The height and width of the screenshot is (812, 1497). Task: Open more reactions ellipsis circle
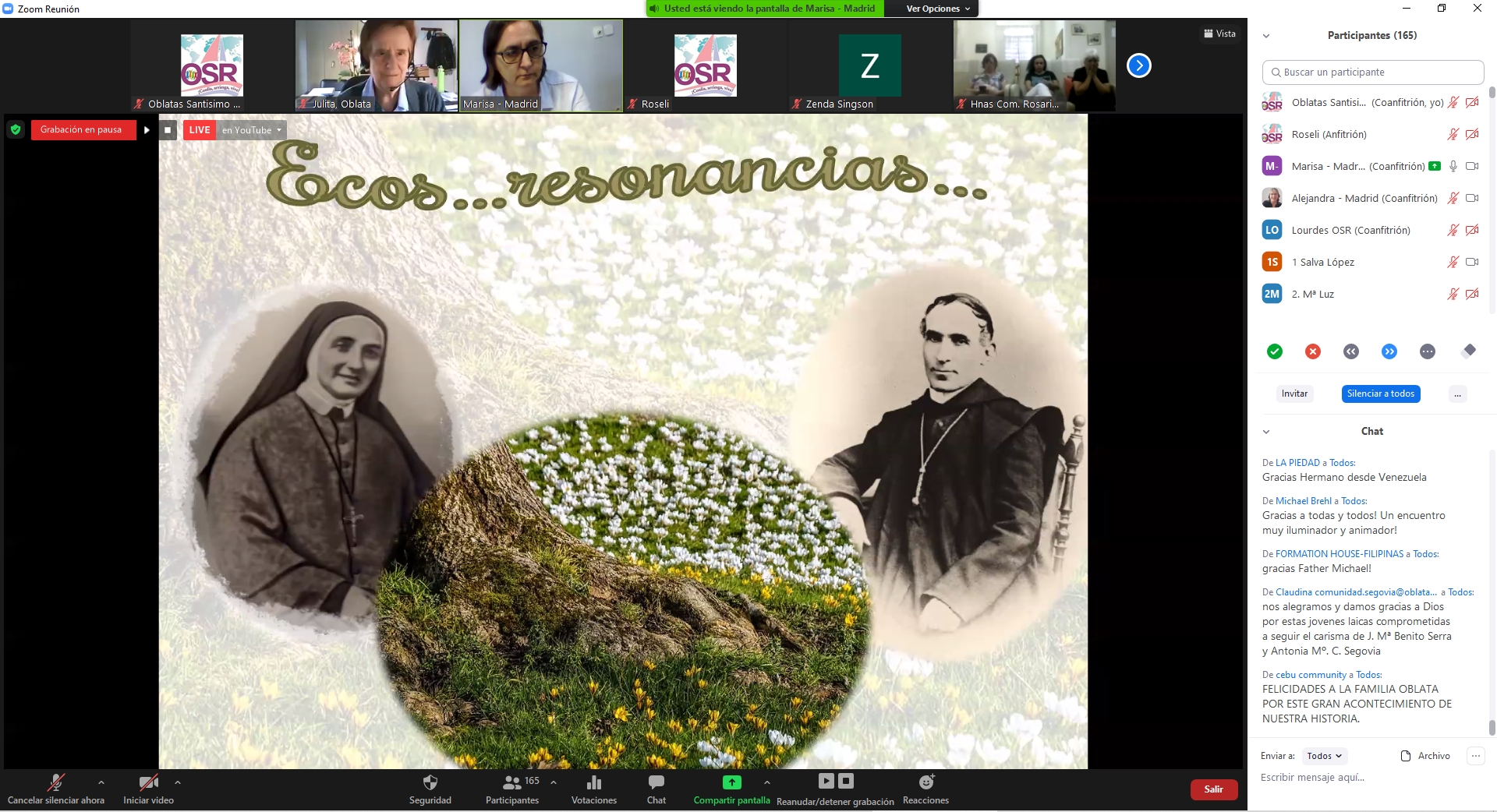pos(1428,351)
